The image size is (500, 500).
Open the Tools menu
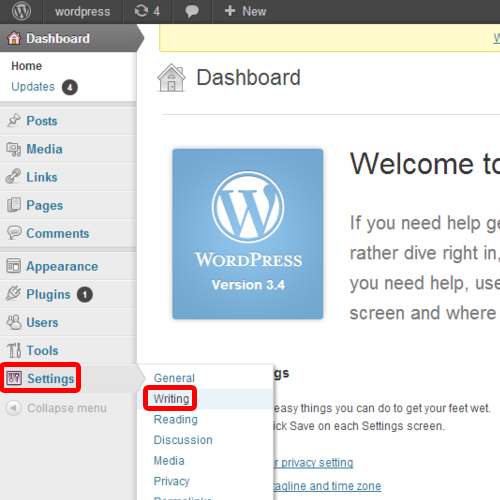click(42, 350)
